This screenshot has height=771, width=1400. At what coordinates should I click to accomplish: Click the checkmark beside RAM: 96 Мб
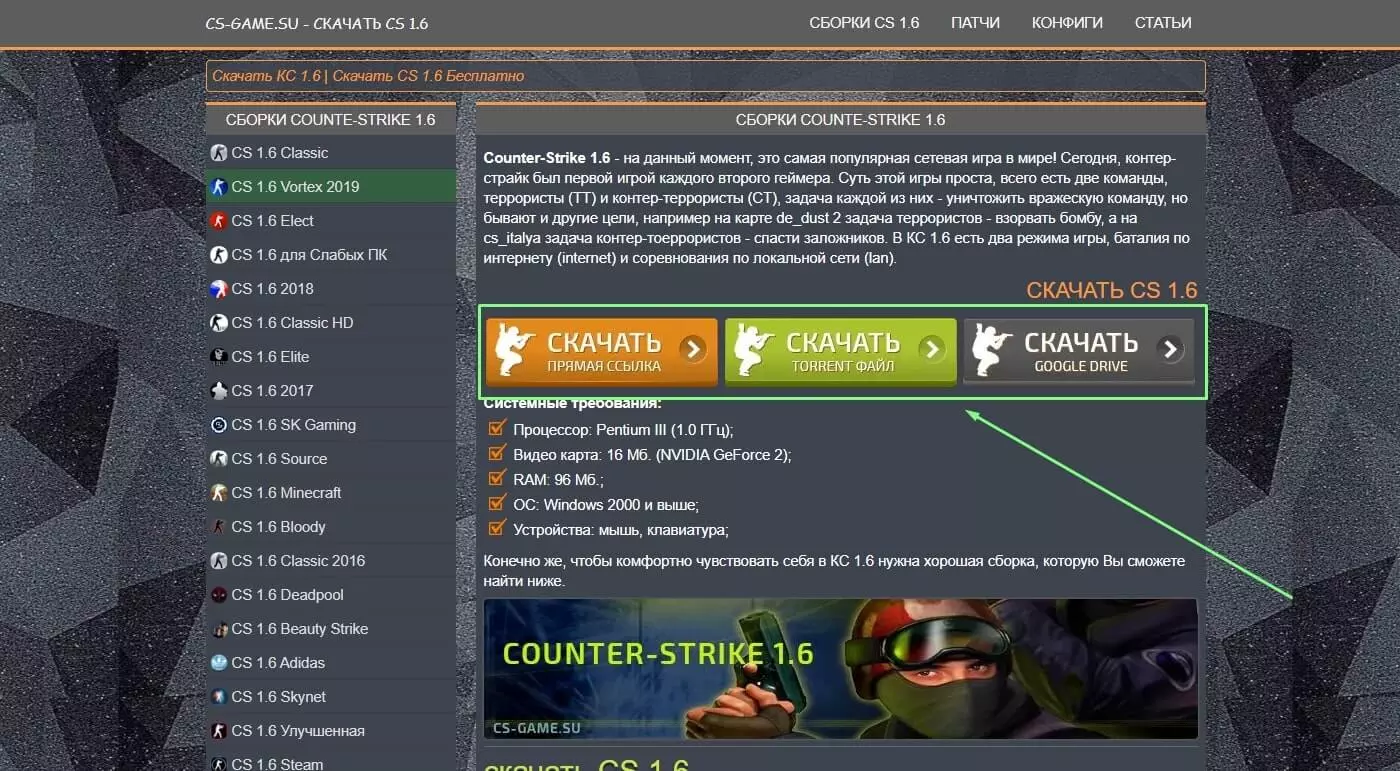point(496,478)
